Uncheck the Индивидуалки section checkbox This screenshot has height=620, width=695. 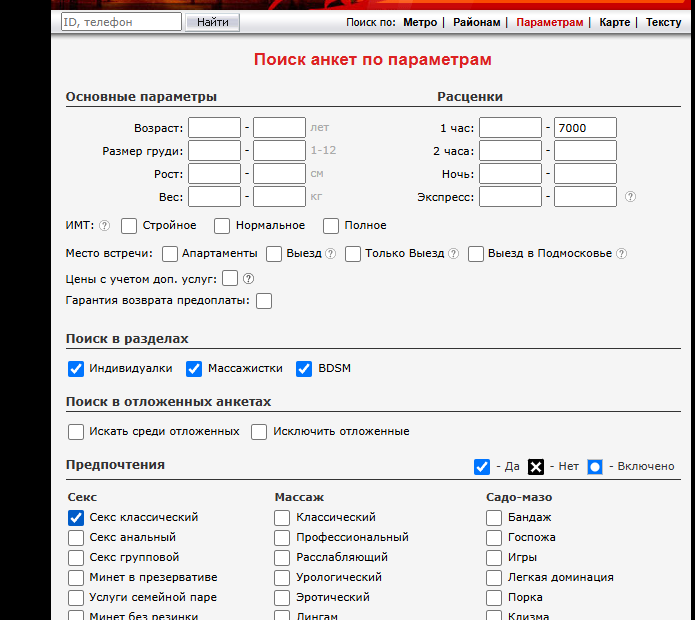76,369
